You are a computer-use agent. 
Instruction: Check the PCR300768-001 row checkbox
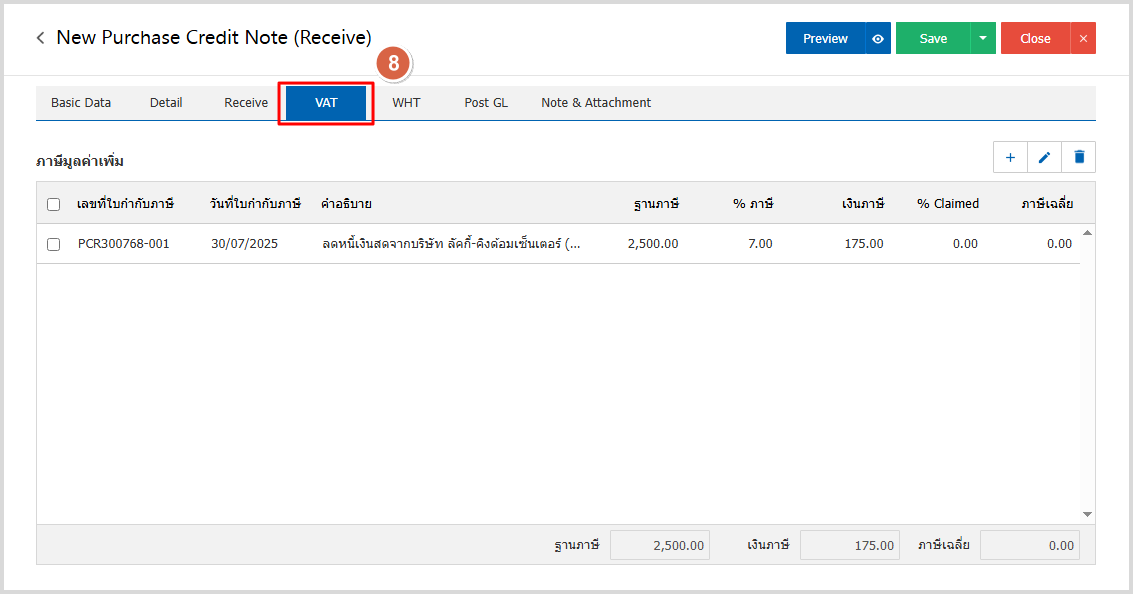(54, 244)
